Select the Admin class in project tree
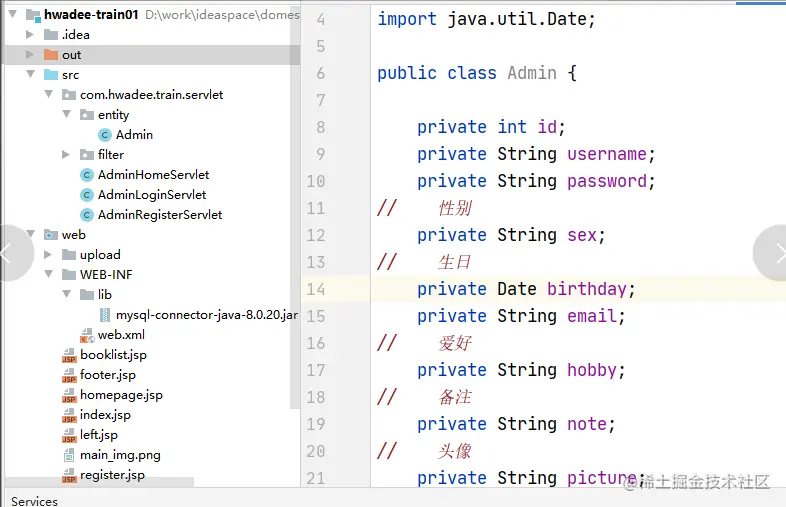Screen dimensions: 786x507 134,134
